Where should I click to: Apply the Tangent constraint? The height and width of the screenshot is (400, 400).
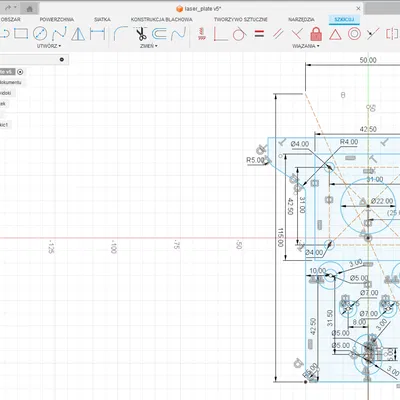click(x=239, y=34)
